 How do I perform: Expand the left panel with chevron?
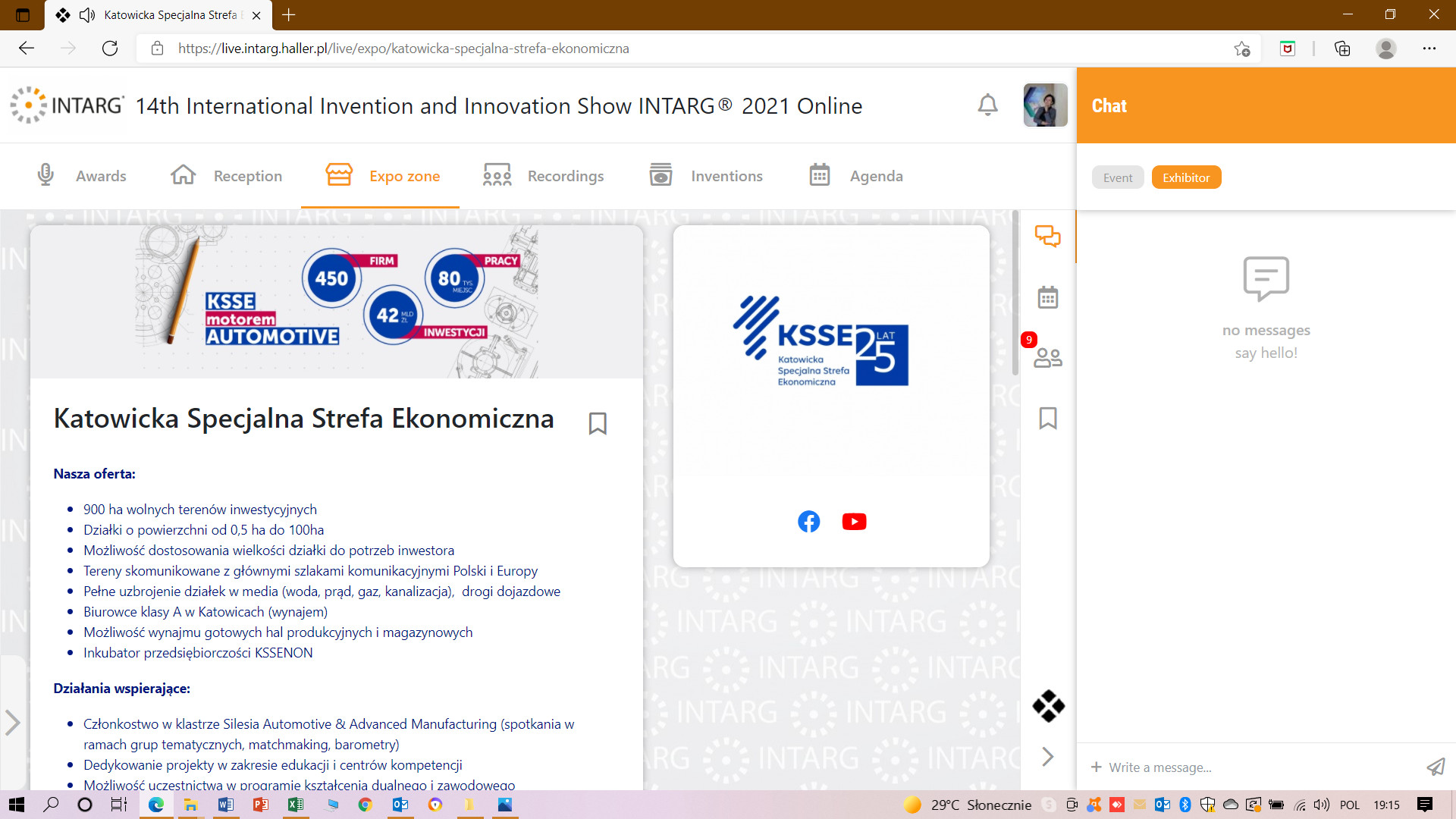[x=12, y=723]
